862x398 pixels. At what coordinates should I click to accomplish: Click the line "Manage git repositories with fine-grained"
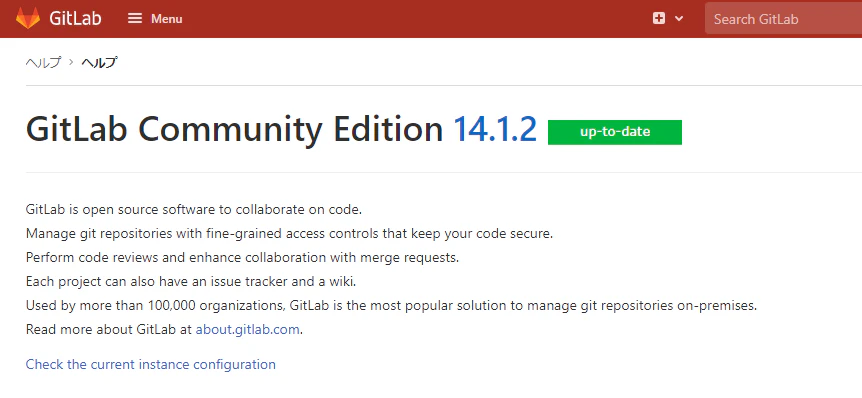tap(289, 234)
